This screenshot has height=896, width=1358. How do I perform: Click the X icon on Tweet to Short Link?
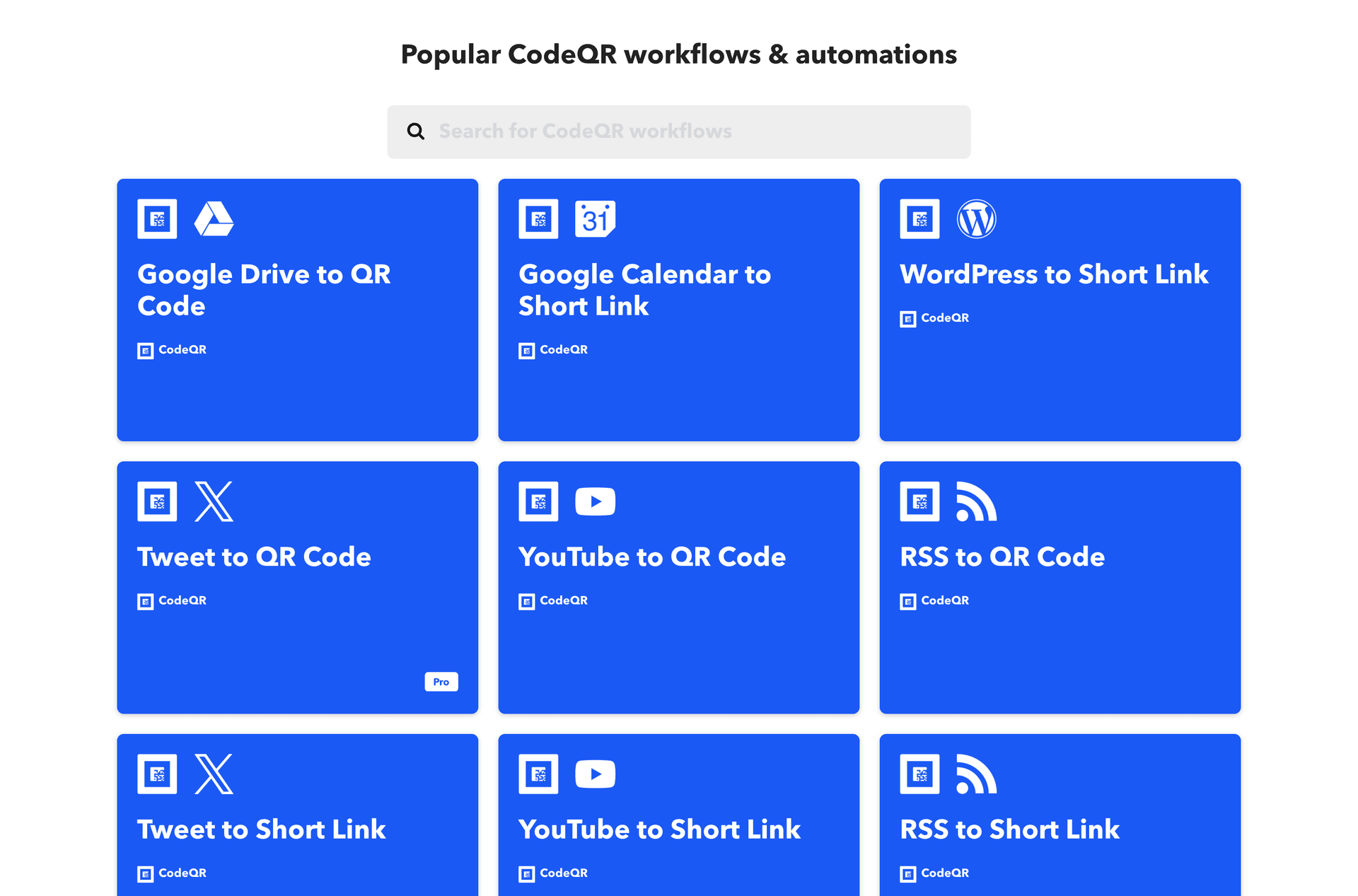[214, 774]
